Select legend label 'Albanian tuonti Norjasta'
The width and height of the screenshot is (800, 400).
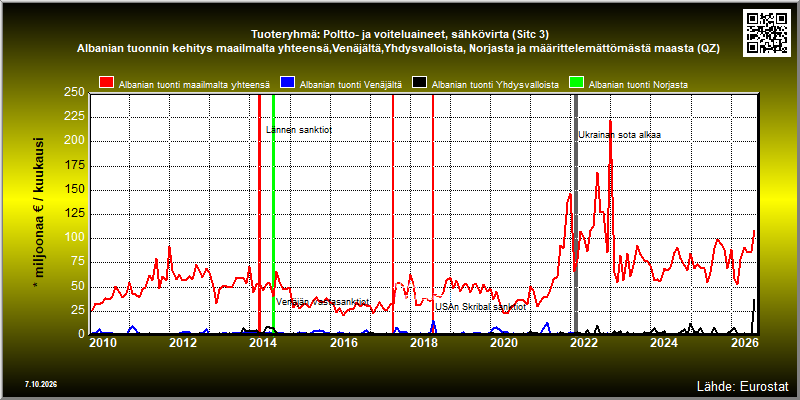[638, 85]
